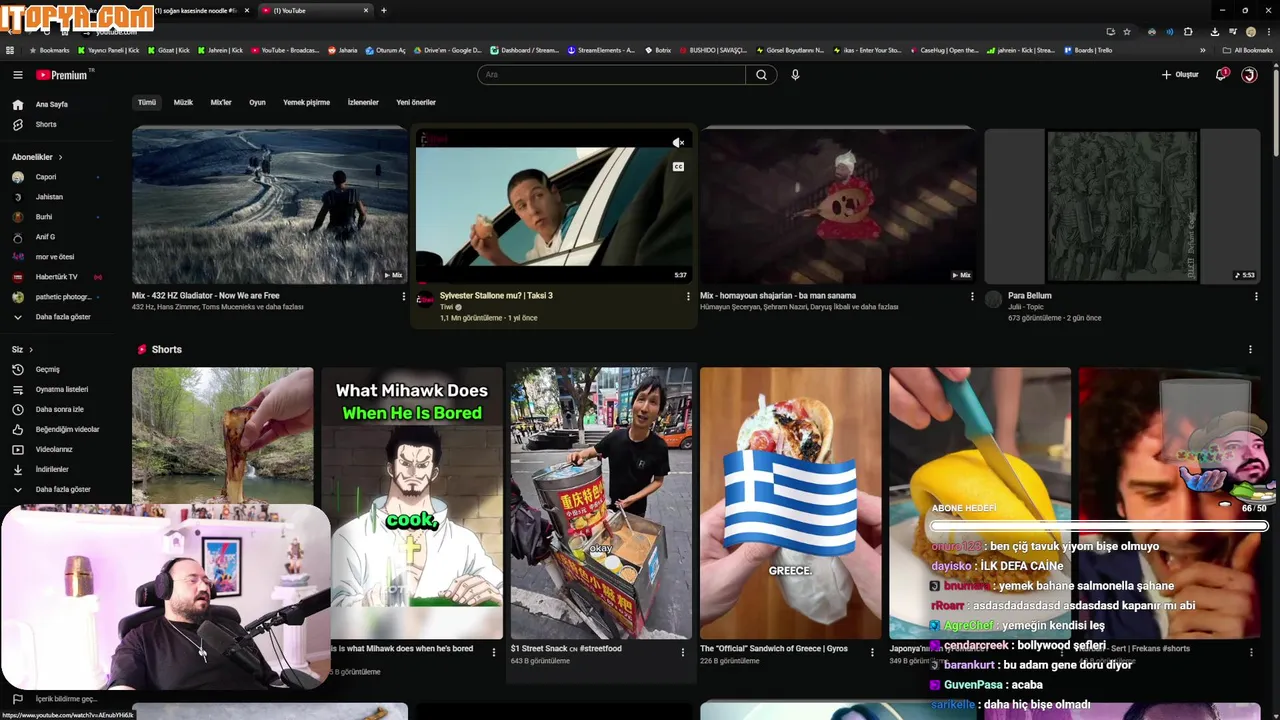This screenshot has height=720, width=1280.
Task: Open browser downloads icon
Action: point(1214,32)
